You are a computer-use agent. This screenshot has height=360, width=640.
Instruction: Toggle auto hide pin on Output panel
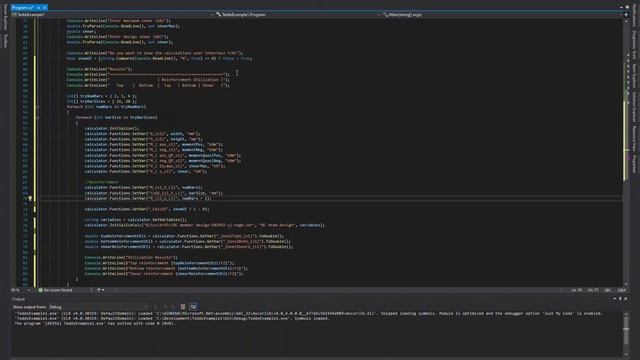pyautogui.click(x=620, y=299)
